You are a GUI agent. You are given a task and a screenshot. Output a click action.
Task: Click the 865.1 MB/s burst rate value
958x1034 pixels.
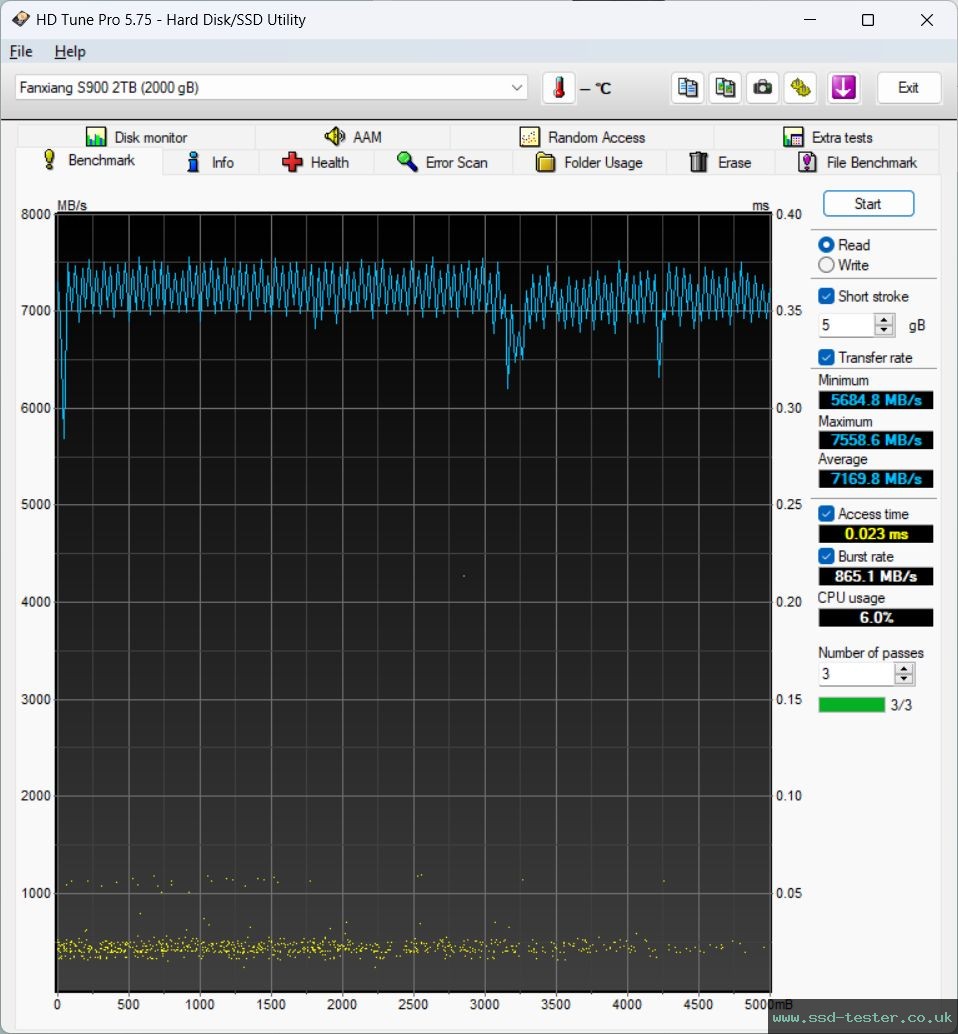coord(876,576)
